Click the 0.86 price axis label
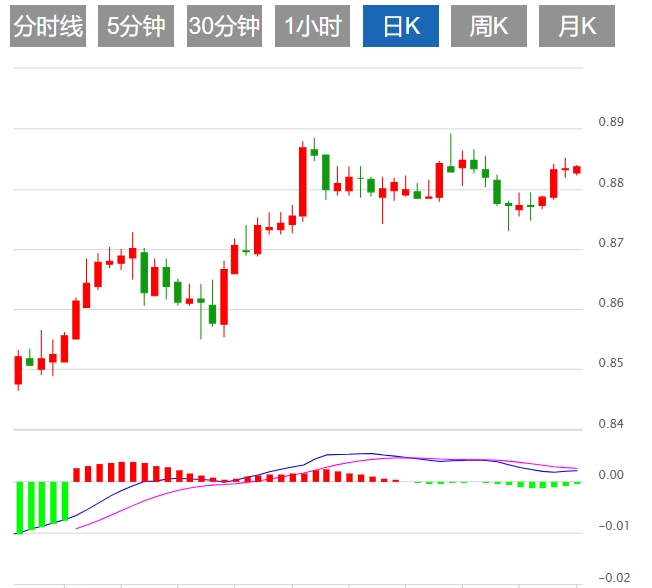The width and height of the screenshot is (652, 588). point(611,303)
